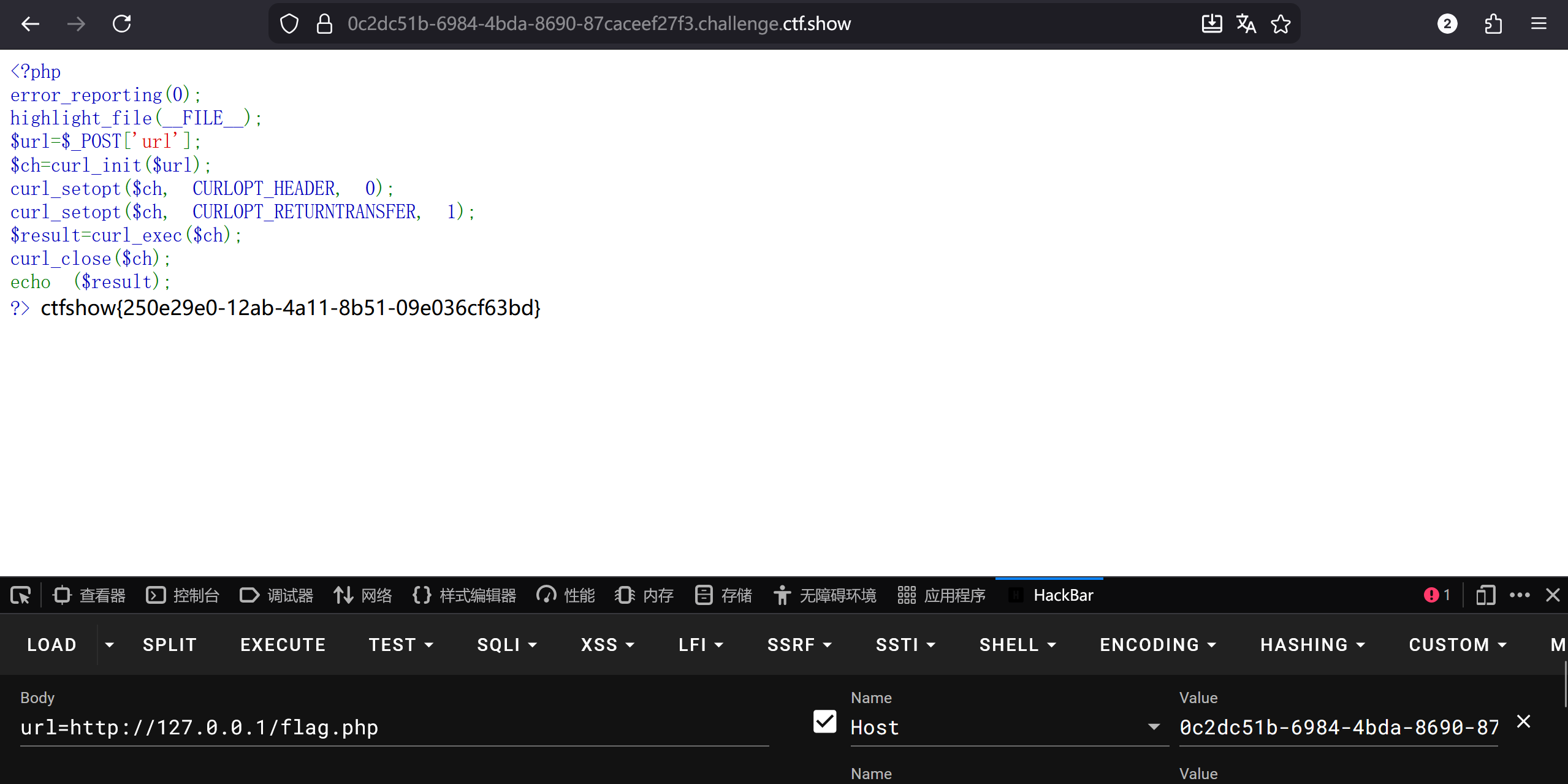Switch to the 控制台 console tab
The image size is (1568, 784).
click(183, 595)
